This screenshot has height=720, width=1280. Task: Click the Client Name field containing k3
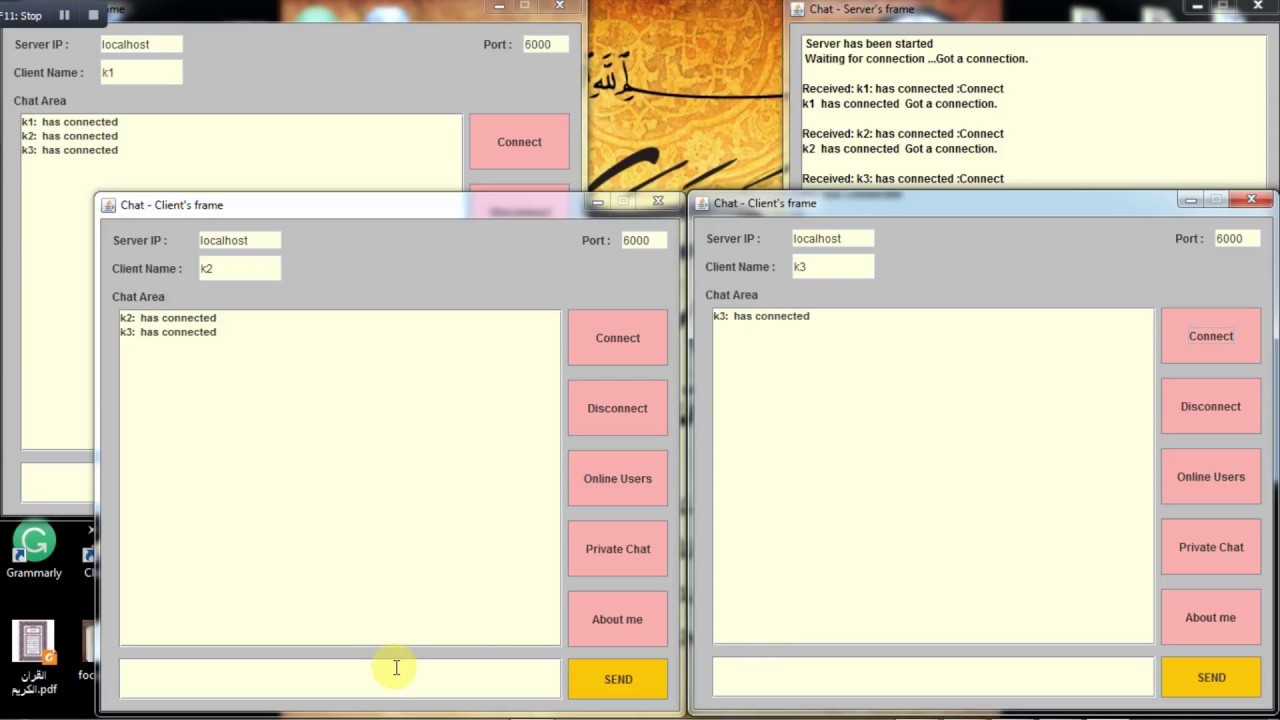(832, 266)
